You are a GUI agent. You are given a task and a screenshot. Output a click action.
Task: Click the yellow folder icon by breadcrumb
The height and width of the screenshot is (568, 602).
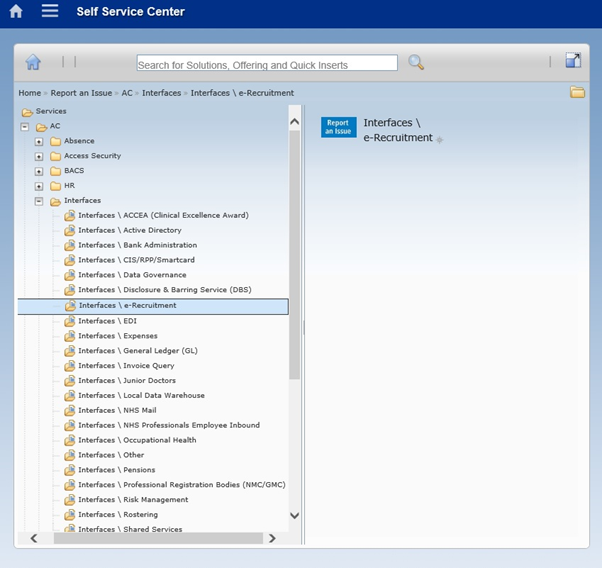pos(577,92)
